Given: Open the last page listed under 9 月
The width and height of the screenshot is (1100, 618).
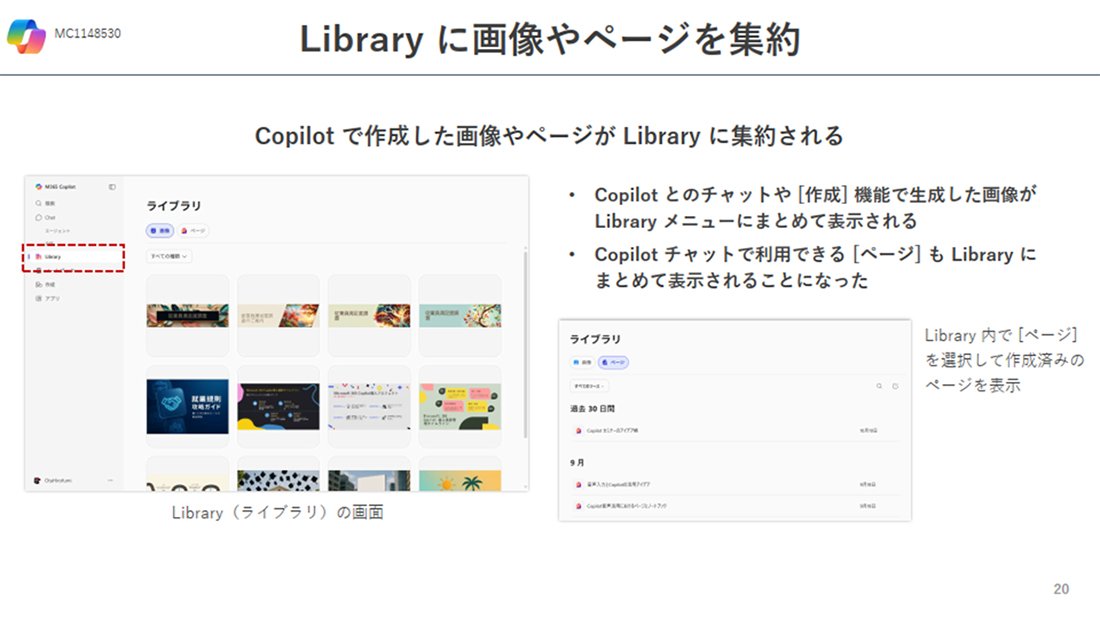Looking at the screenshot, I should [735, 506].
